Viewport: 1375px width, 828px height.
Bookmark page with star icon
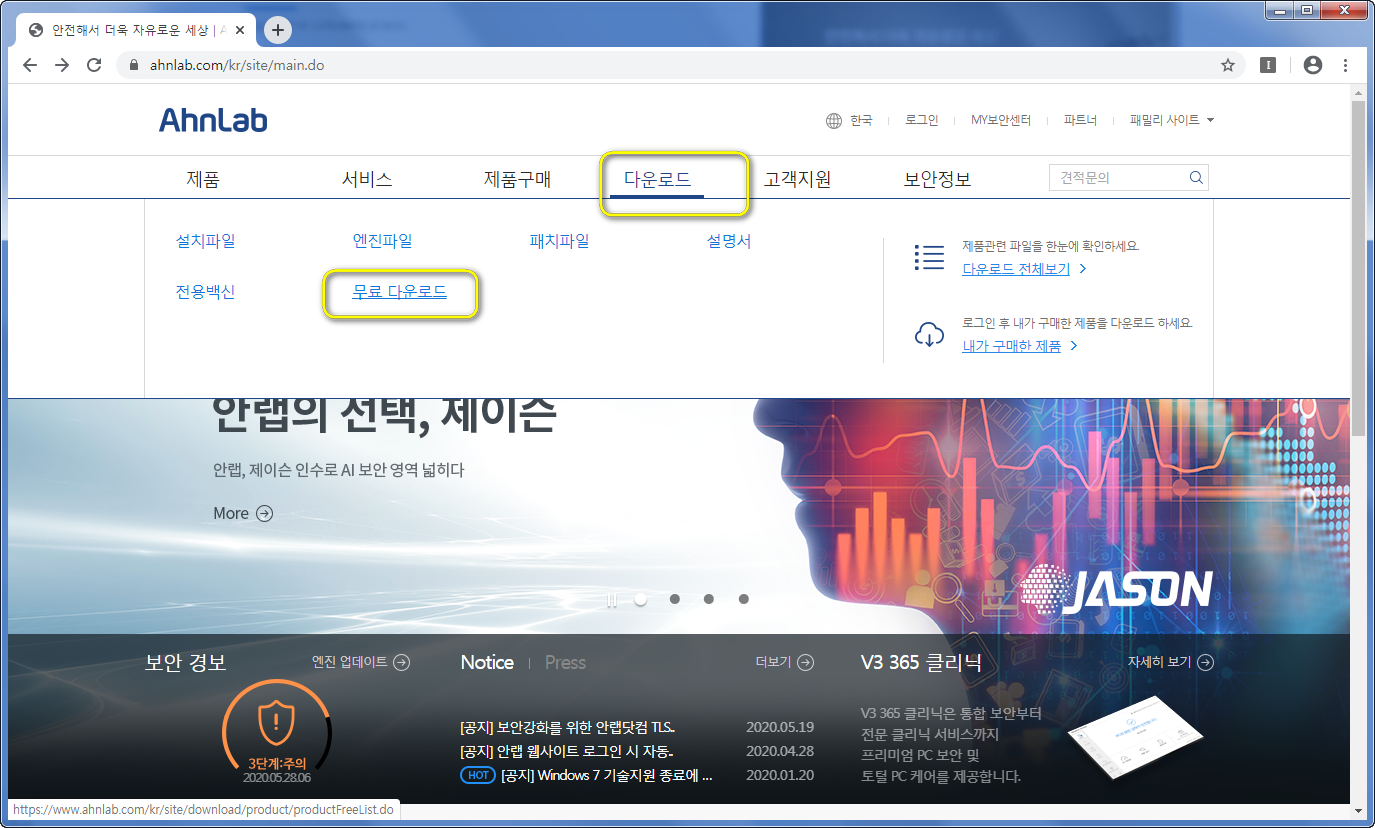1228,65
